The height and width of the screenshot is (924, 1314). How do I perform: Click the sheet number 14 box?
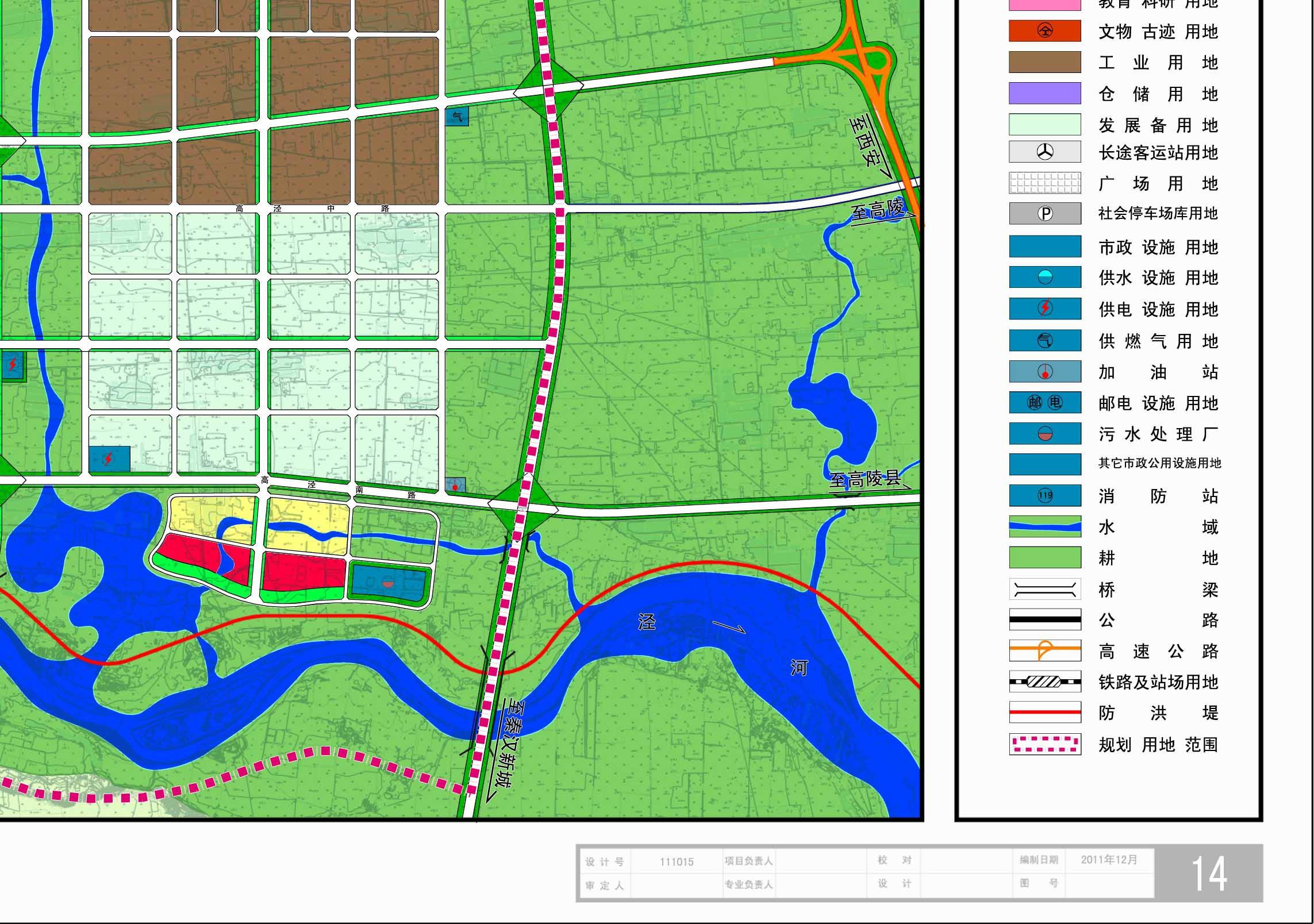pos(1209,873)
